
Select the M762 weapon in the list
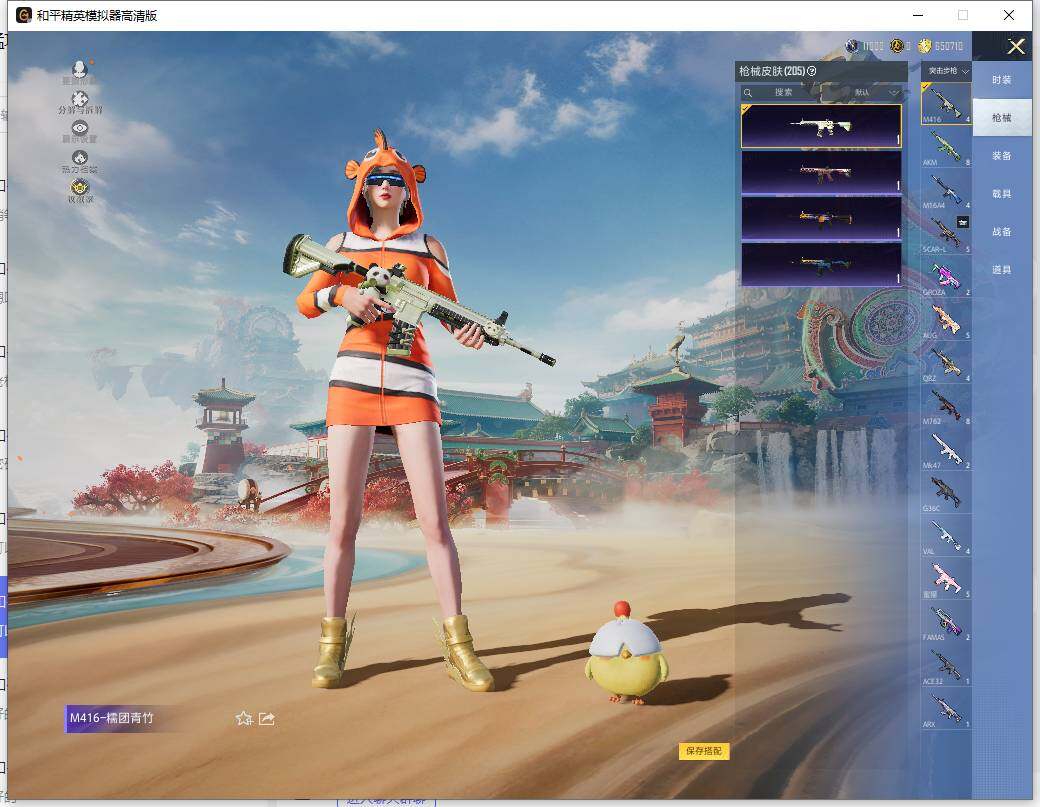tap(946, 405)
